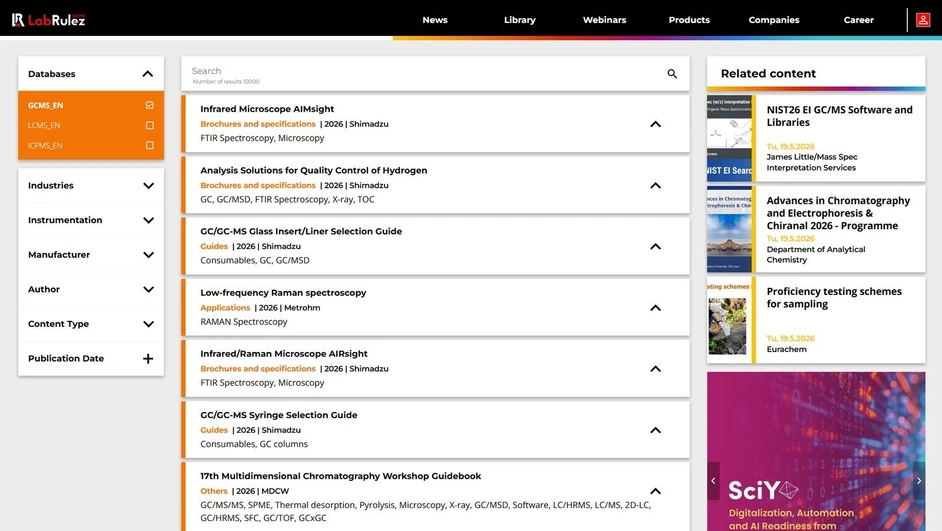Click Guides tag under Syringe Selection Guide
942x531 pixels.
click(214, 430)
